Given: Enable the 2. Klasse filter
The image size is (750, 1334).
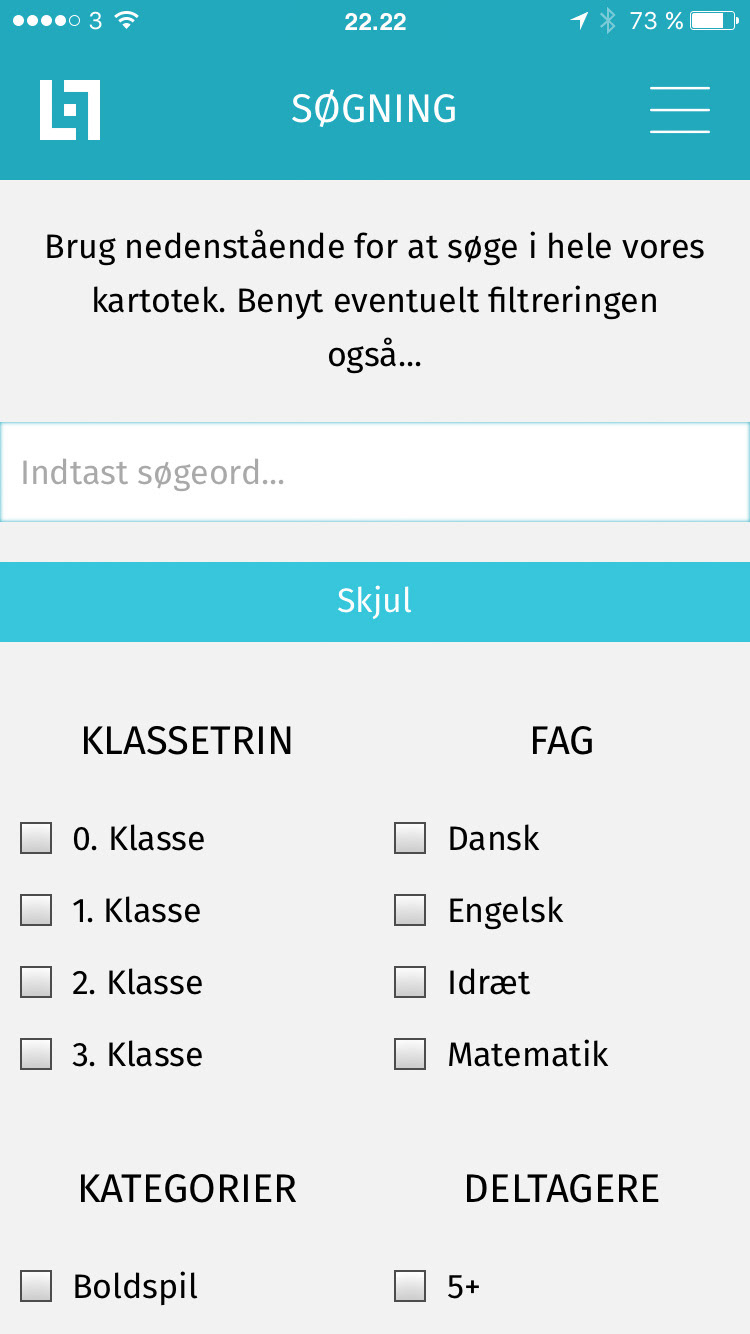Looking at the screenshot, I should [x=36, y=982].
